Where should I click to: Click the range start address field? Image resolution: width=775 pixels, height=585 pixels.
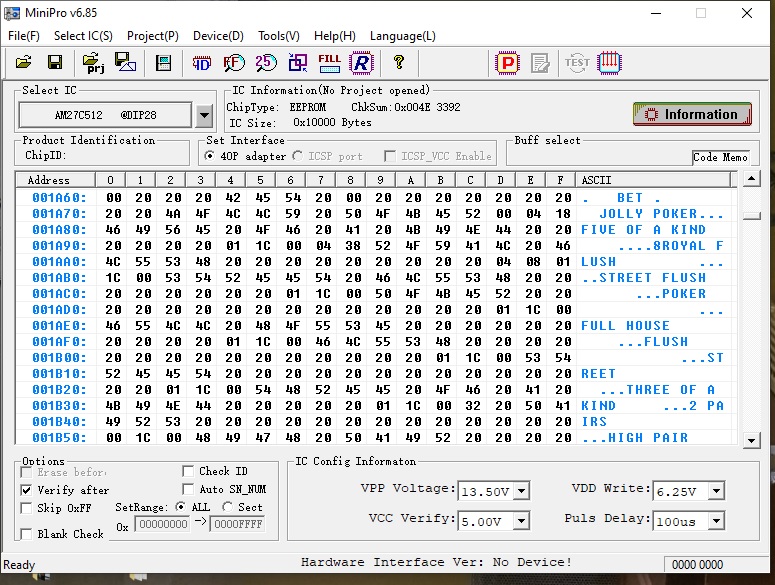tap(163, 524)
